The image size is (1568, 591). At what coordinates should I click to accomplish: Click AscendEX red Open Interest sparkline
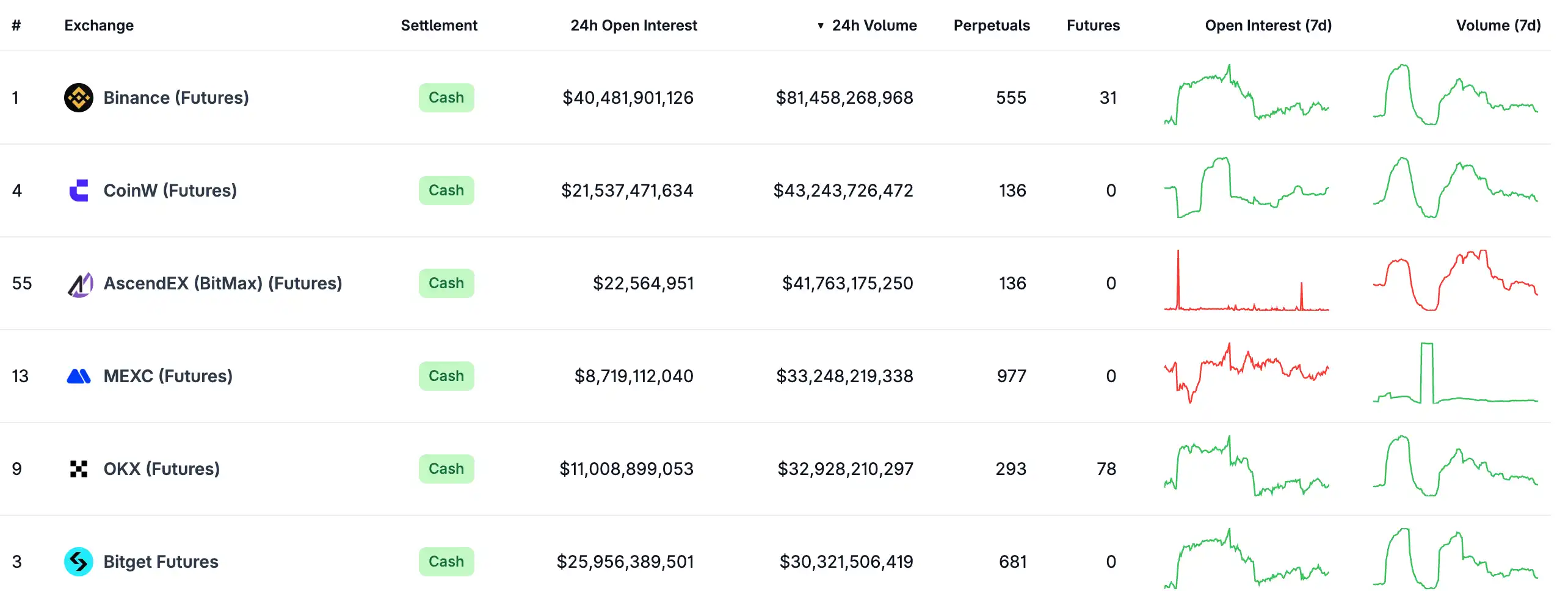pyautogui.click(x=1246, y=282)
